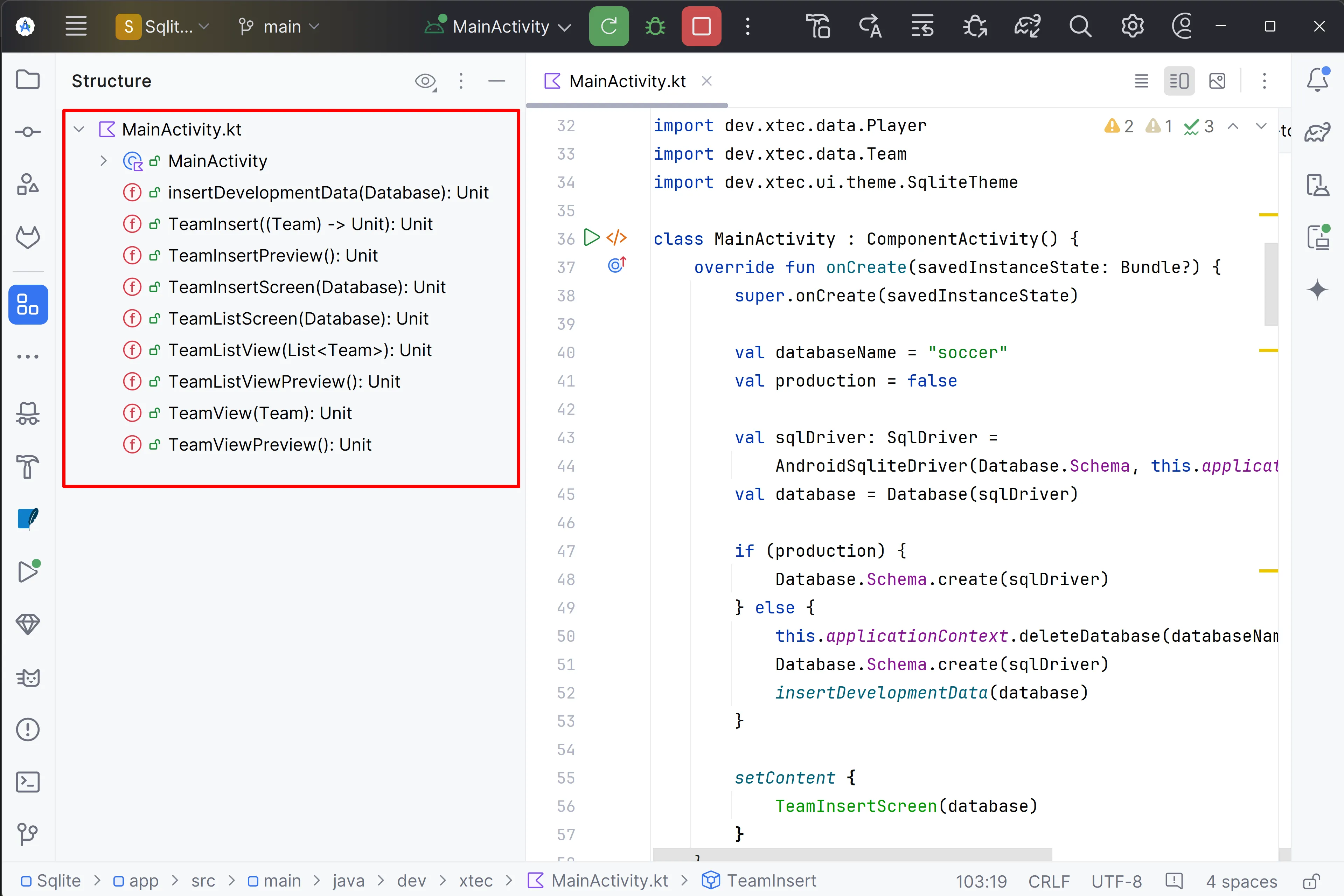
Task: Open the notifications bell panel
Action: click(1317, 80)
